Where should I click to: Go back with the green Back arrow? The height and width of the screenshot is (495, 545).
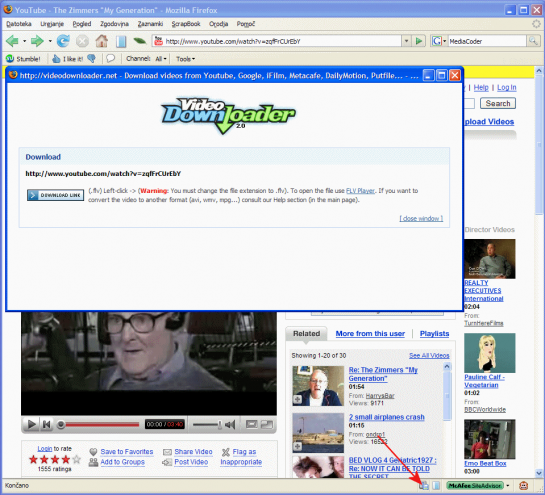(x=12, y=41)
